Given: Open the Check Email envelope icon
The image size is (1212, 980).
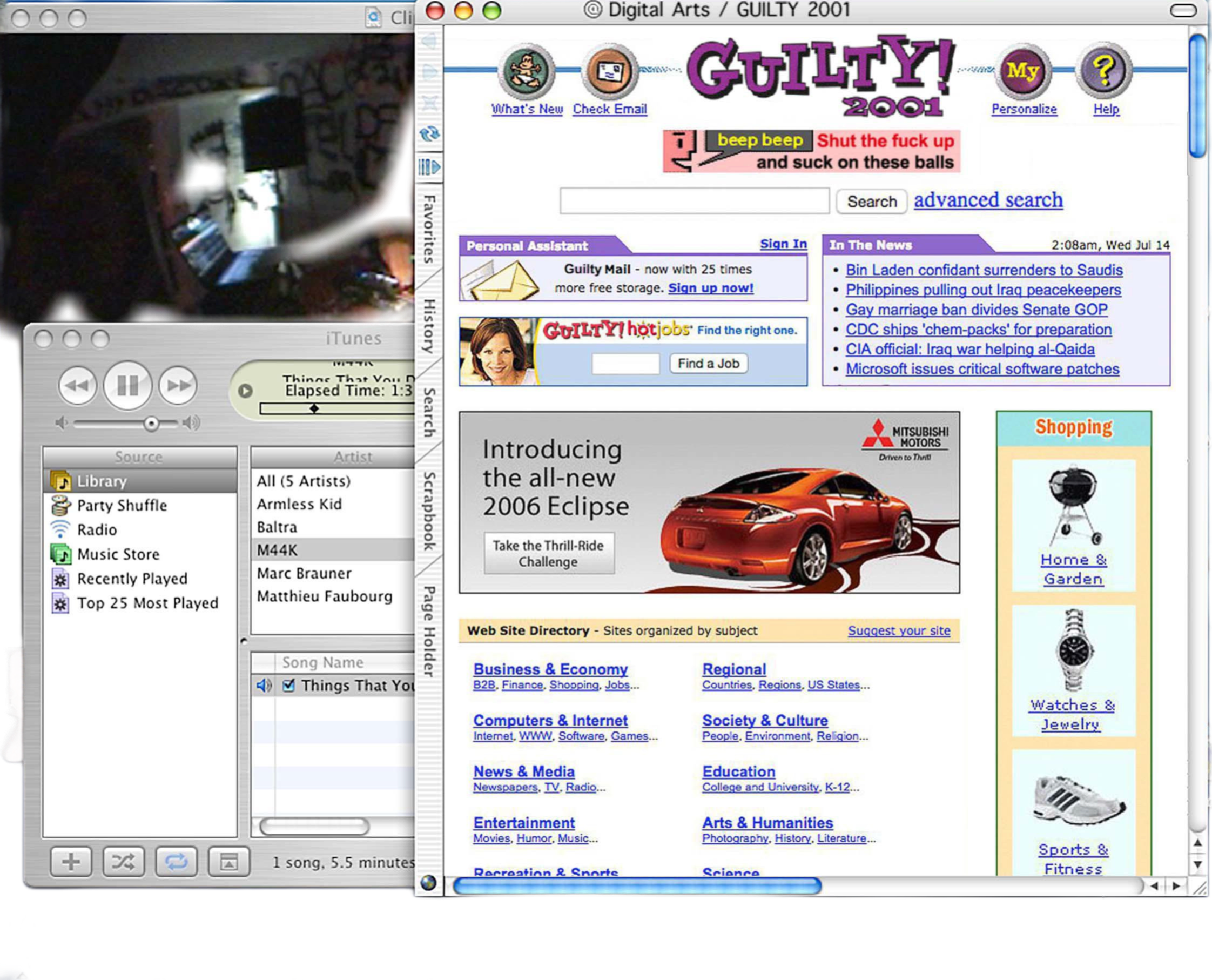Looking at the screenshot, I should tap(609, 72).
